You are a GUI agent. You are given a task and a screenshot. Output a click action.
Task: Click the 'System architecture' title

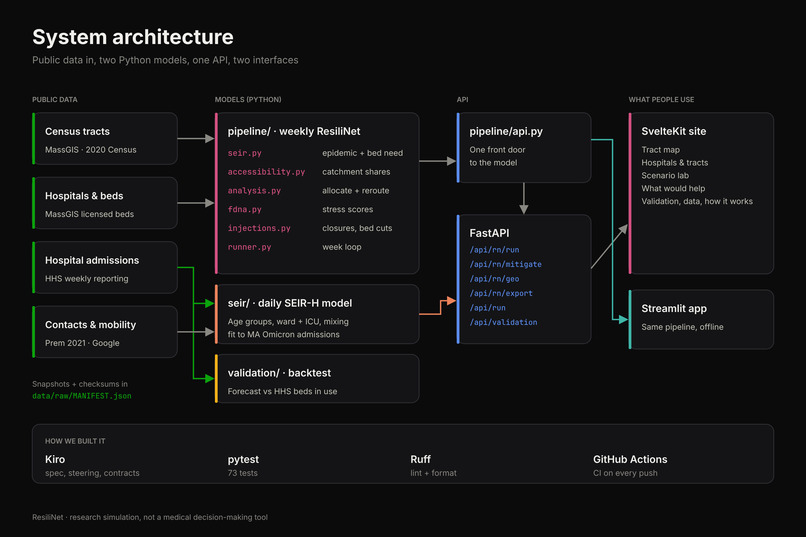click(133, 37)
